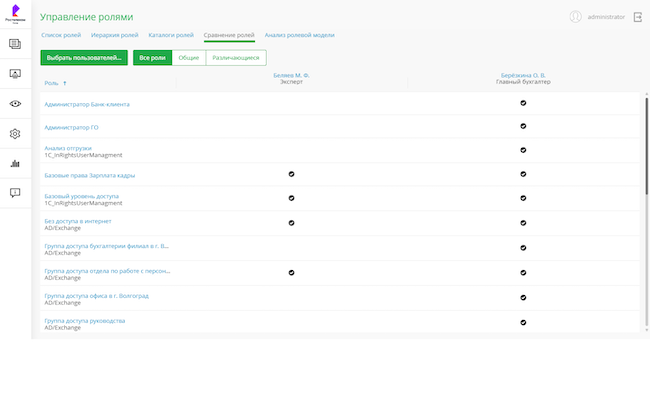
Task: Click Берёзкина check for Базовый уровень доступа
Action: coord(523,198)
